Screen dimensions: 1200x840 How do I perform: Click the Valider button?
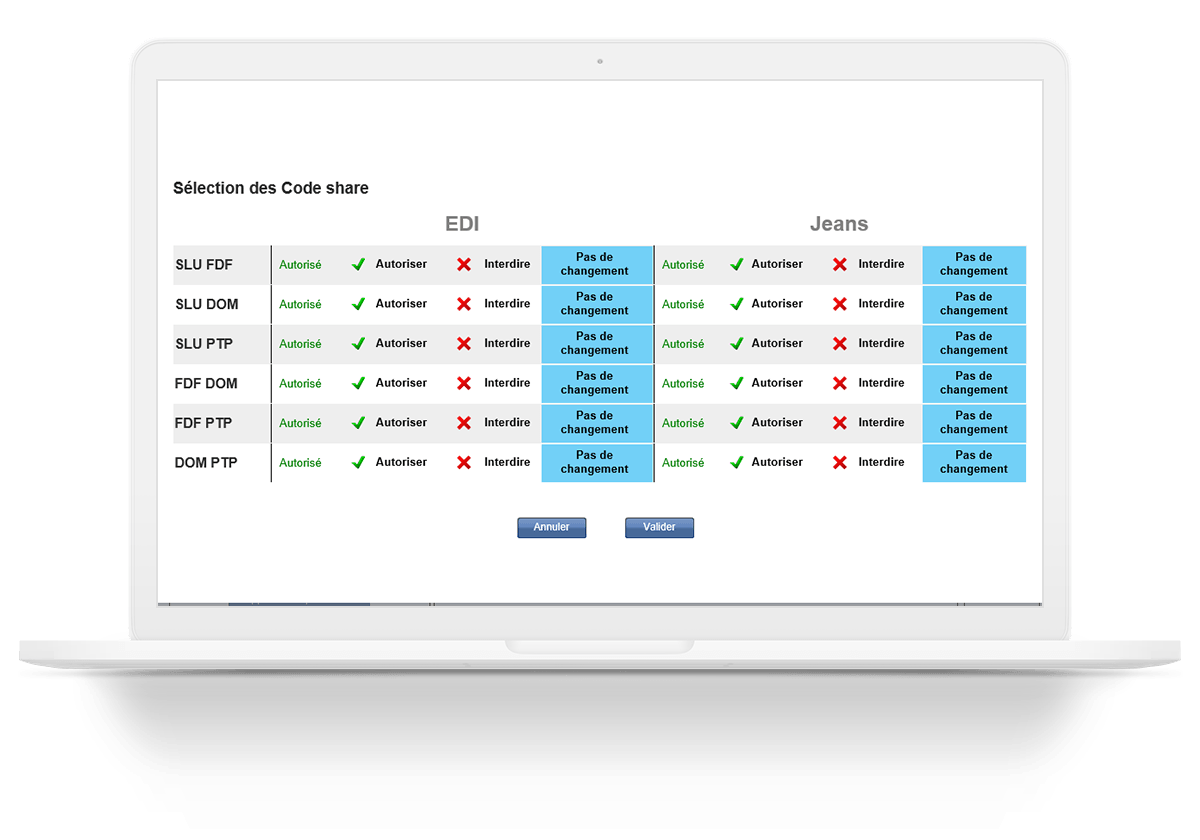pos(659,528)
